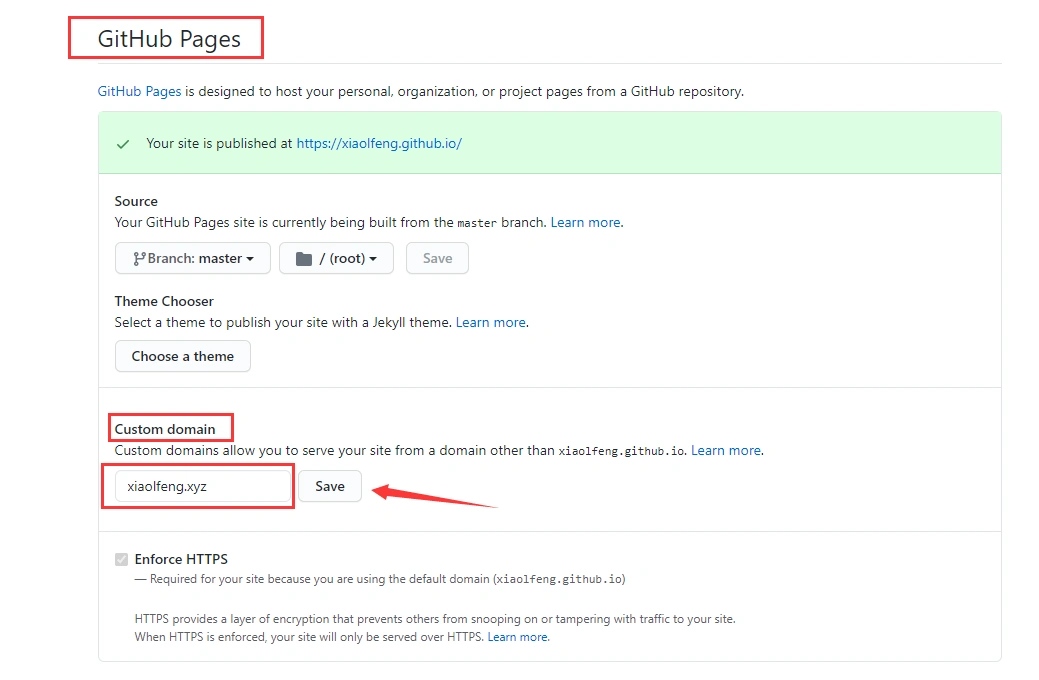Open the https://xiaolfeng.github.io/ published link
This screenshot has height=680, width=1039.
tap(379, 143)
